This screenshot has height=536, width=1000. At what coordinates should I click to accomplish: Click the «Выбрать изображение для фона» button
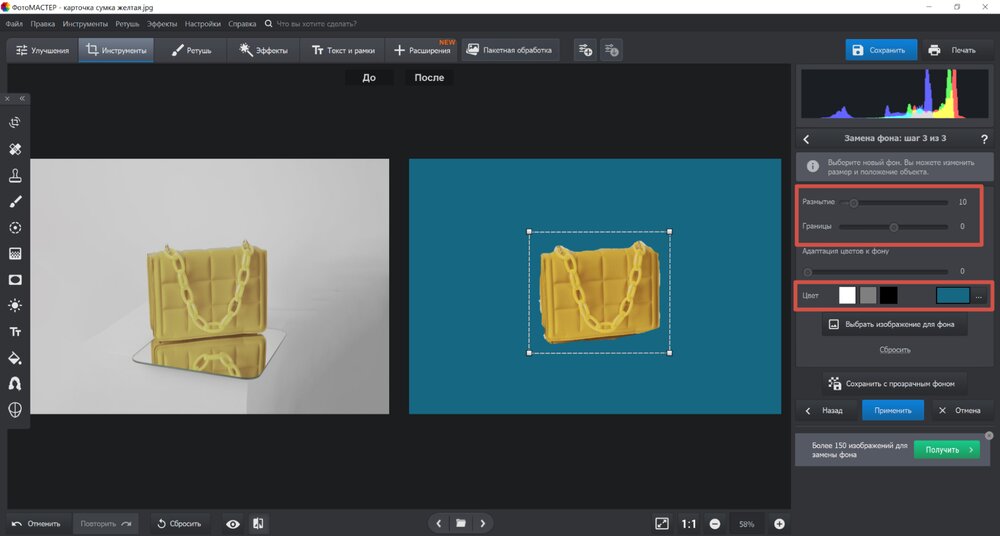[894, 325]
